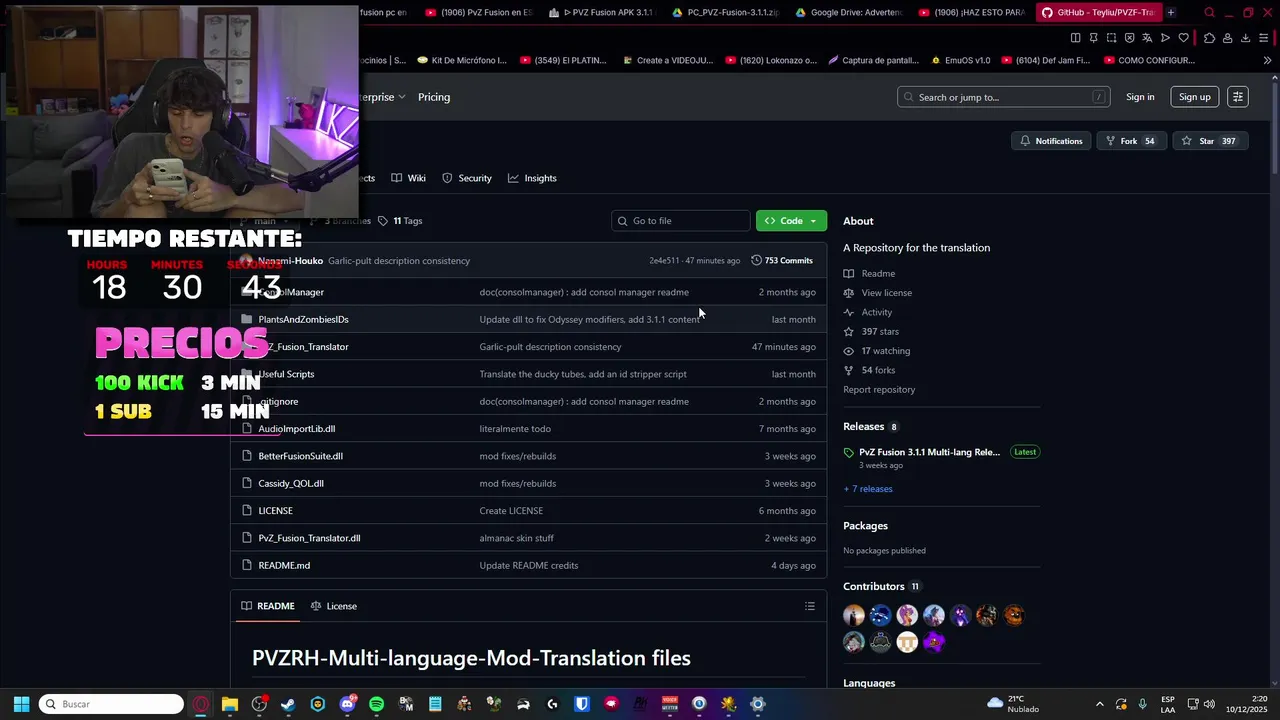Click the Sign up button
The height and width of the screenshot is (720, 1280).
point(1194,97)
